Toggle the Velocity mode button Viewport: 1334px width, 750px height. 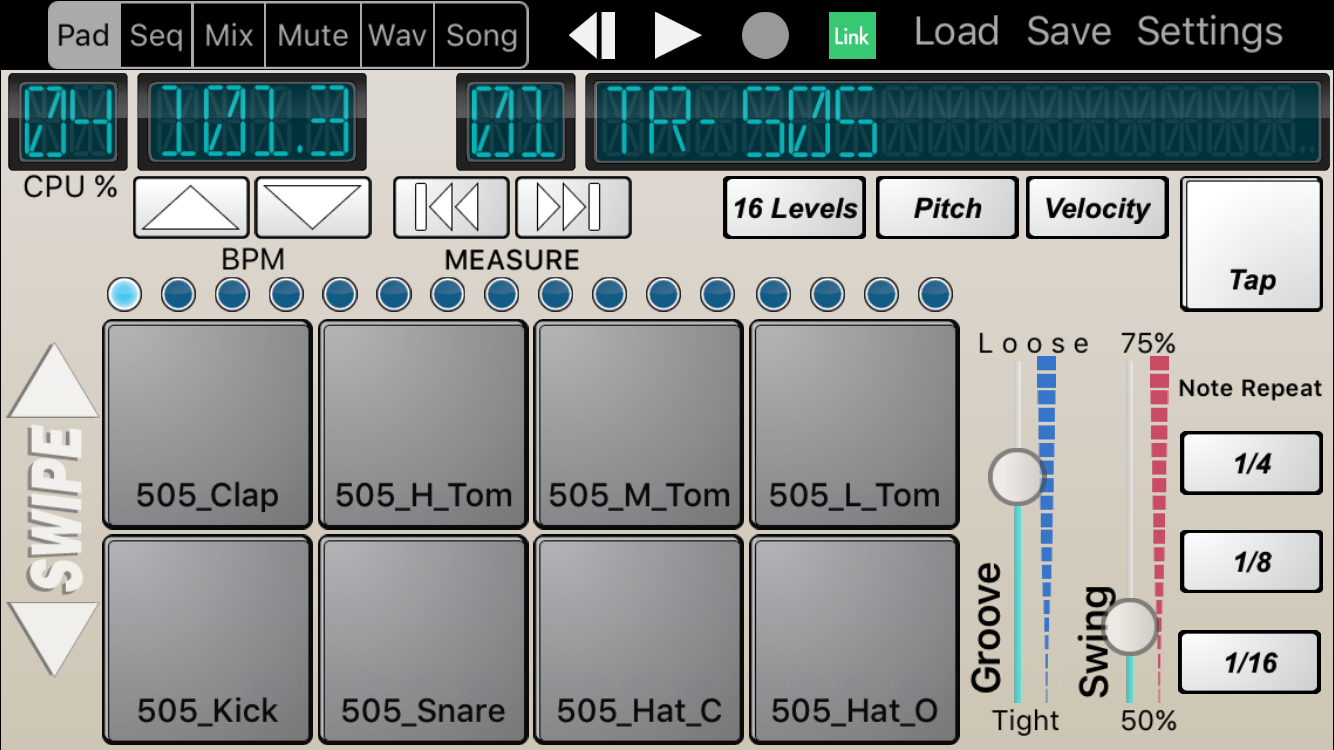[x=1097, y=208]
